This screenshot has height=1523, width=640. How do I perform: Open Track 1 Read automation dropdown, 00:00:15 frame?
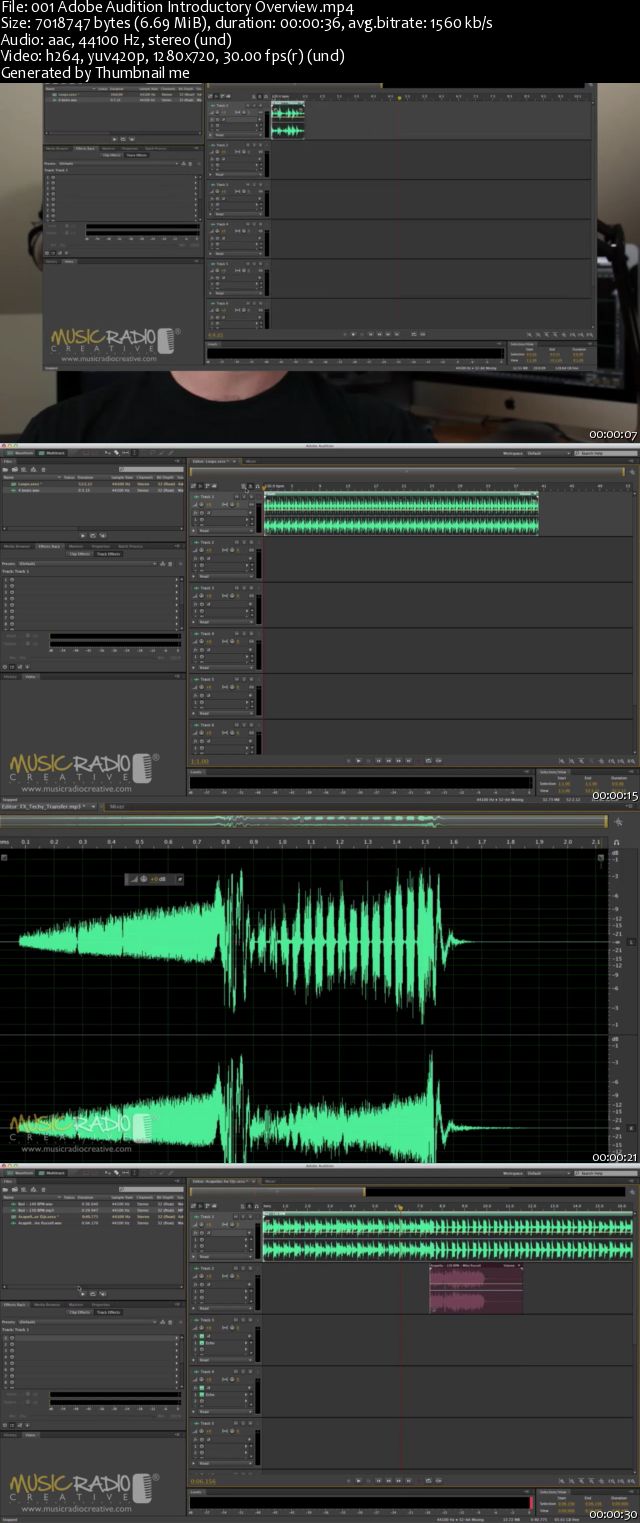click(x=226, y=531)
